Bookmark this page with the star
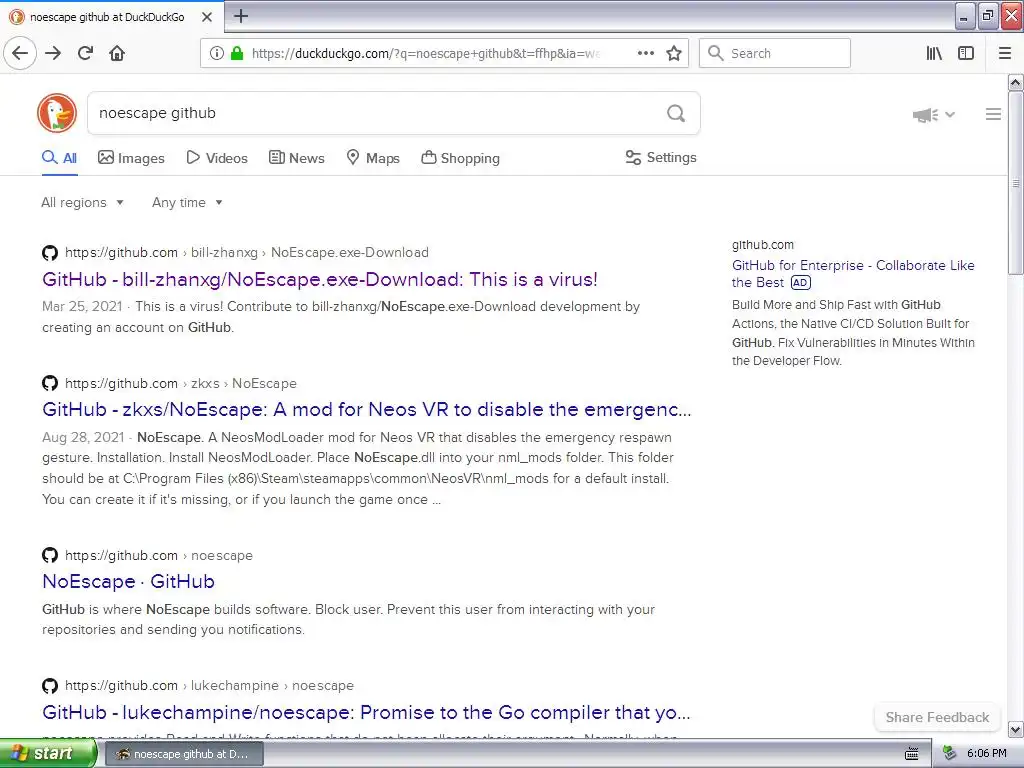The height and width of the screenshot is (768, 1024). [x=674, y=53]
